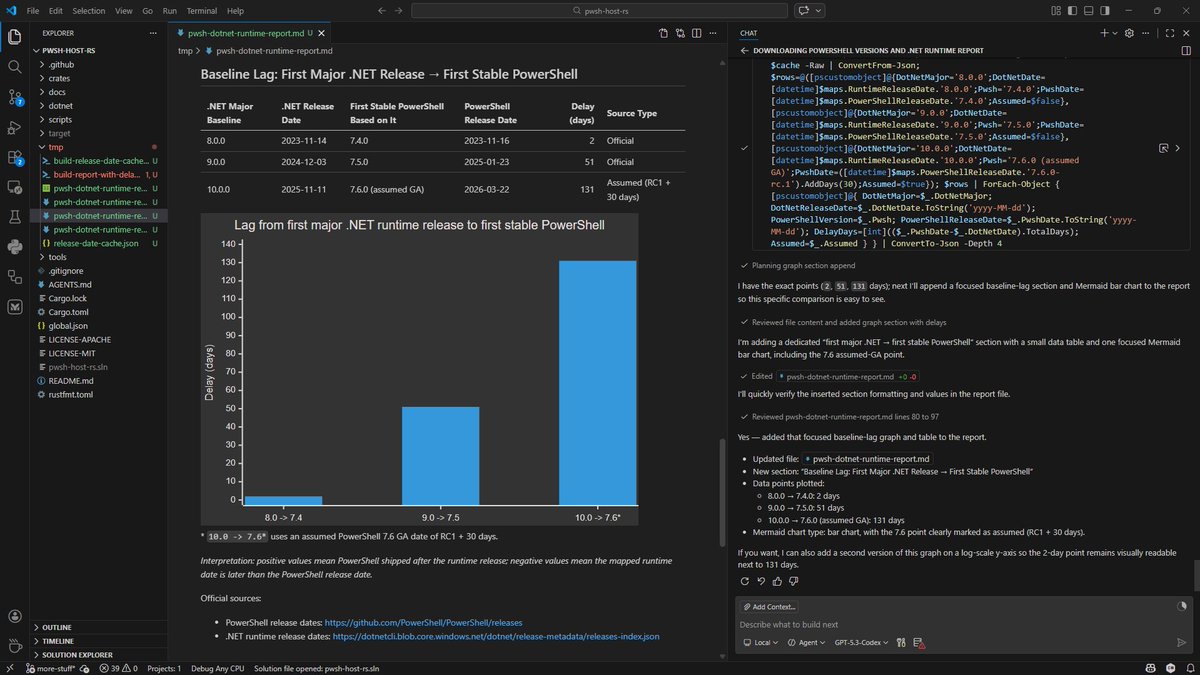Open the Copilot chat title bar button

tap(803, 10)
